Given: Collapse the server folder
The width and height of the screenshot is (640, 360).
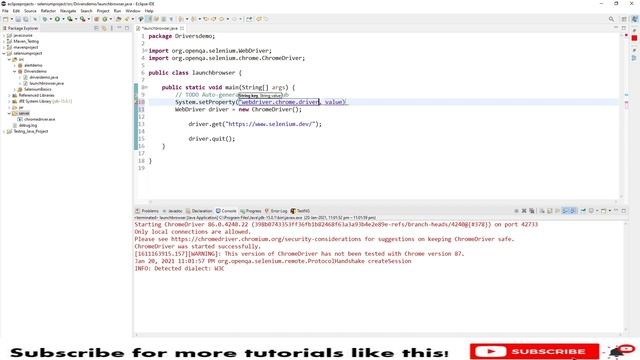Looking at the screenshot, I should click(9, 113).
